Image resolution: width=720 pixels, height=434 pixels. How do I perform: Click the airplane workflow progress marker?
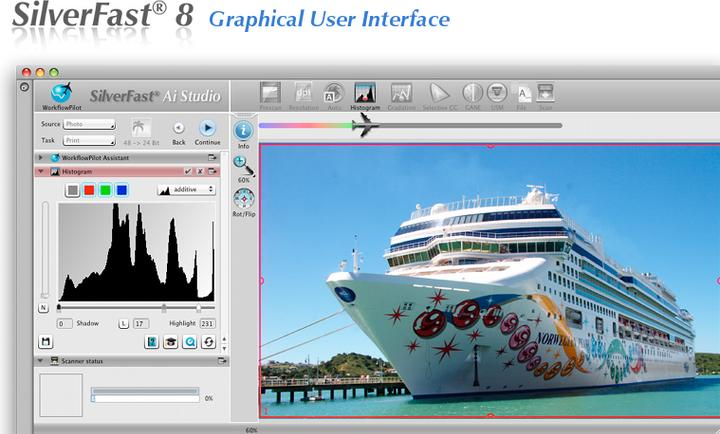366,125
